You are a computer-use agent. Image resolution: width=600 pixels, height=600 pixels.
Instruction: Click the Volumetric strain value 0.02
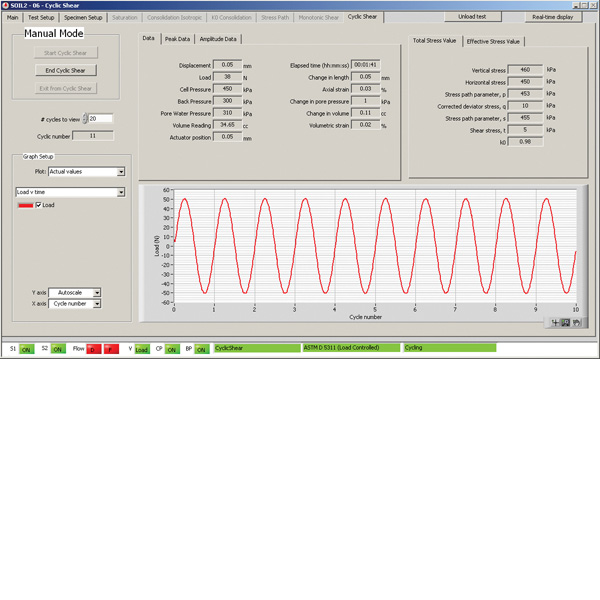tap(365, 125)
